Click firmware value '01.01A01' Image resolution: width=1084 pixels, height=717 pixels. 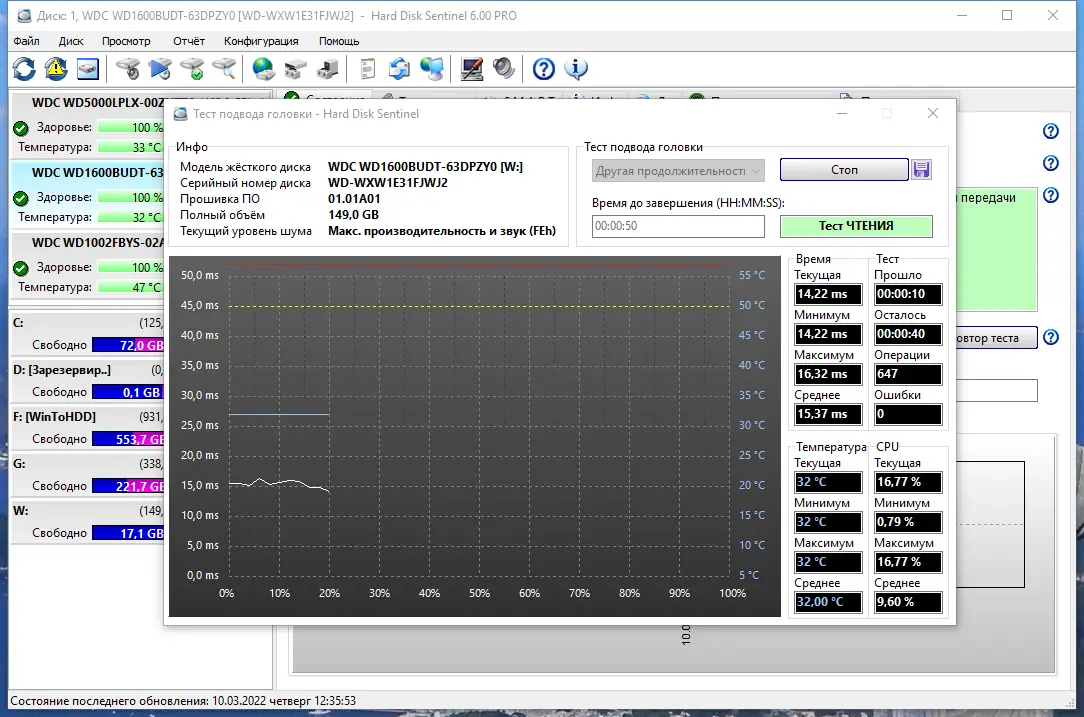(354, 199)
